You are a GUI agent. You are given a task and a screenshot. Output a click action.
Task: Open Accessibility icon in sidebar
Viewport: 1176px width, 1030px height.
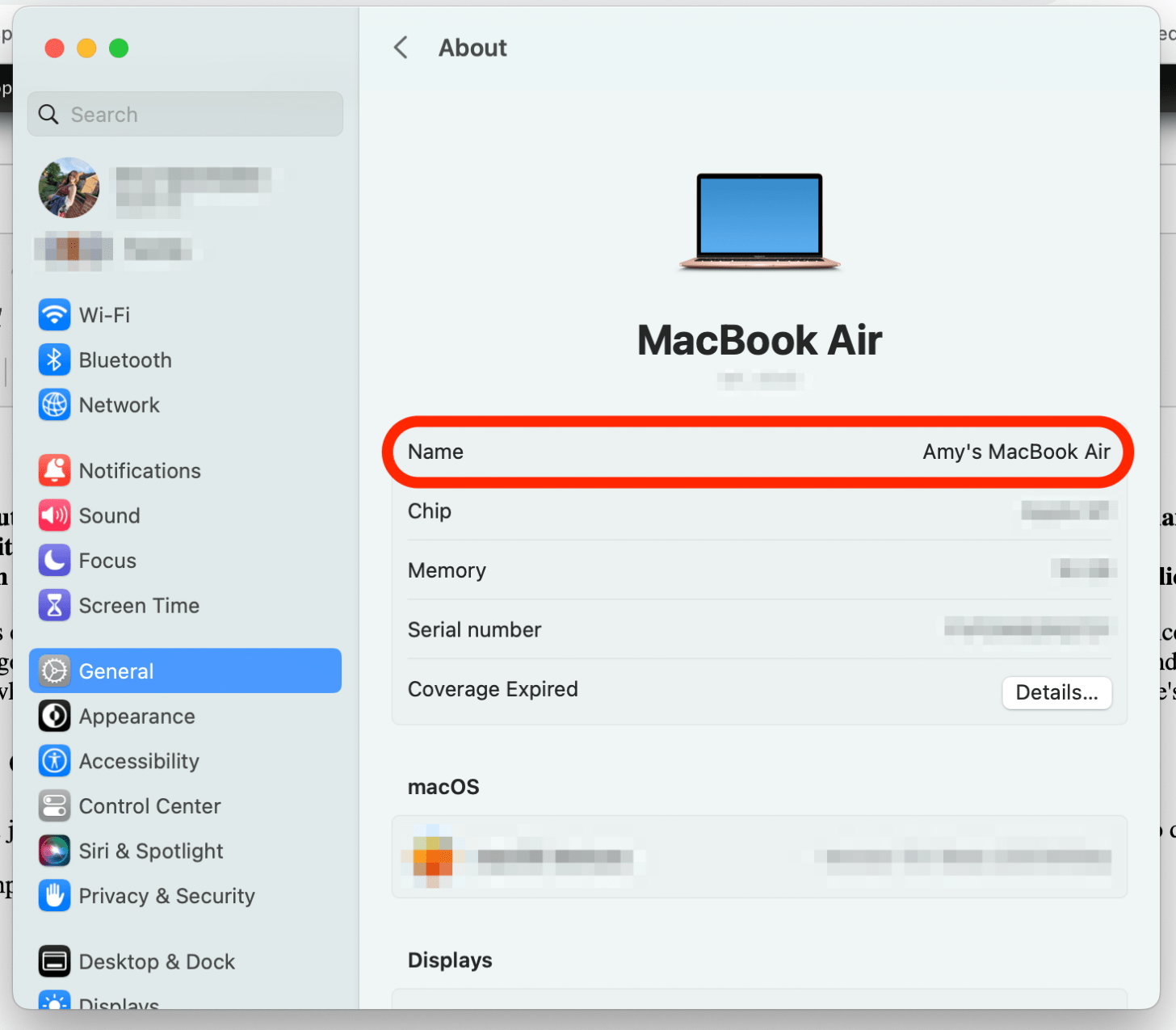pos(54,761)
